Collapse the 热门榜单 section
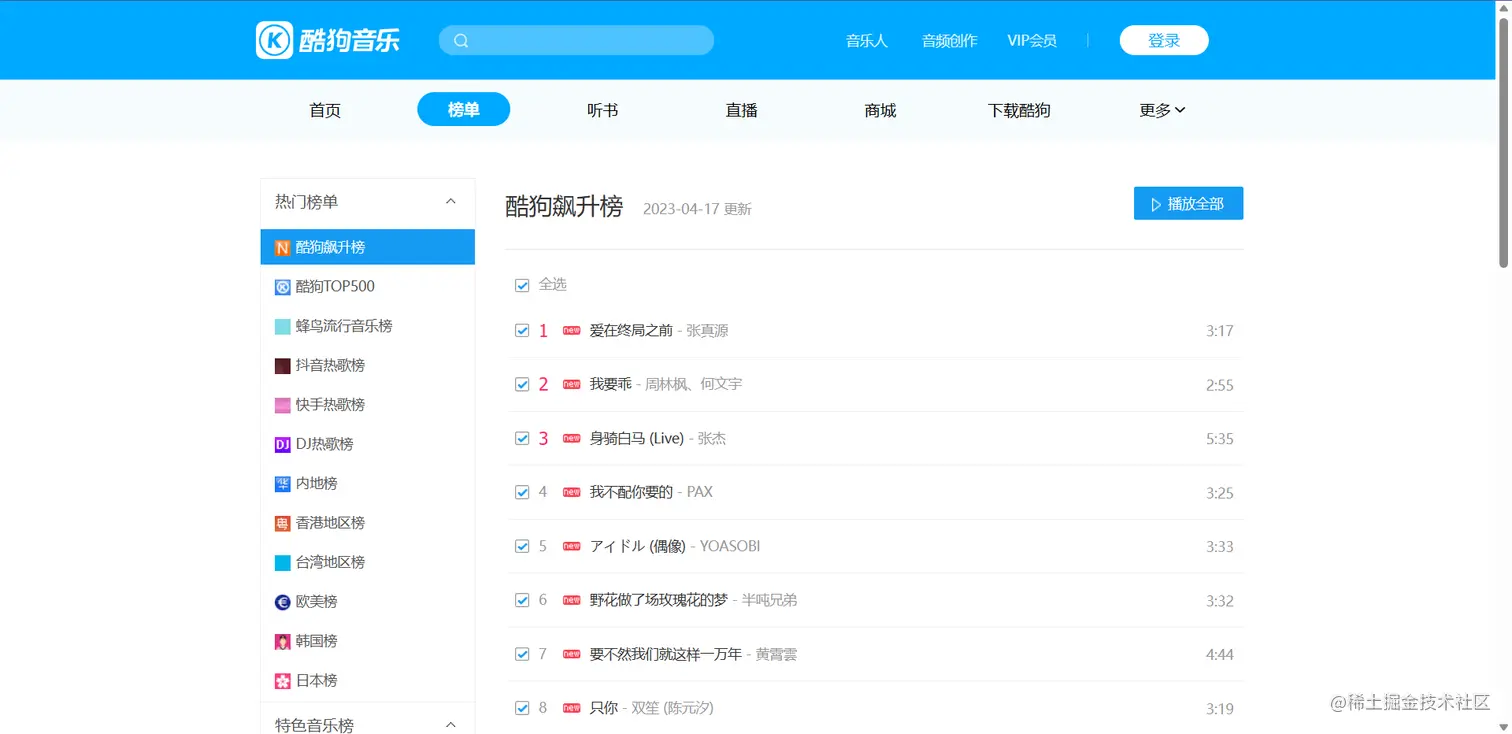The width and height of the screenshot is (1512, 734). (x=451, y=202)
